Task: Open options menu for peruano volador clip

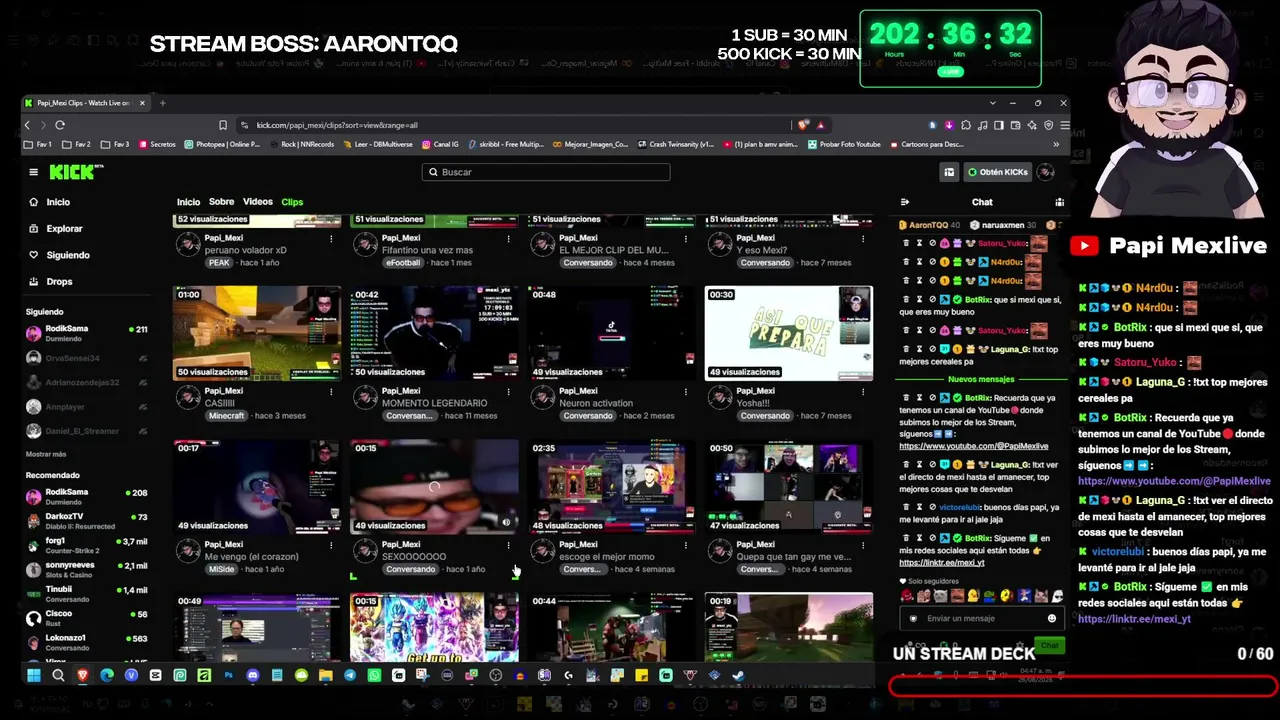Action: [x=331, y=239]
